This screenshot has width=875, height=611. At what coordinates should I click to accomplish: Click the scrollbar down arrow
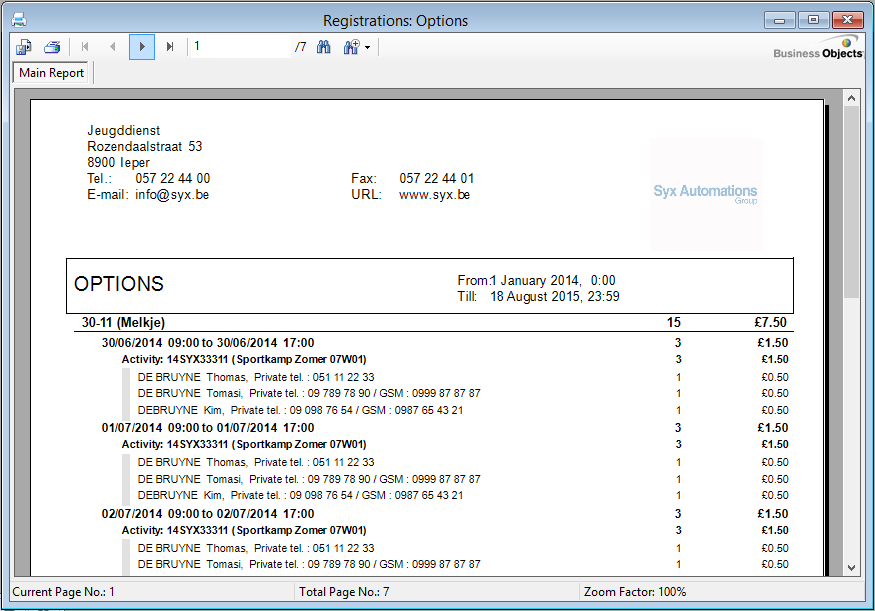coord(851,567)
